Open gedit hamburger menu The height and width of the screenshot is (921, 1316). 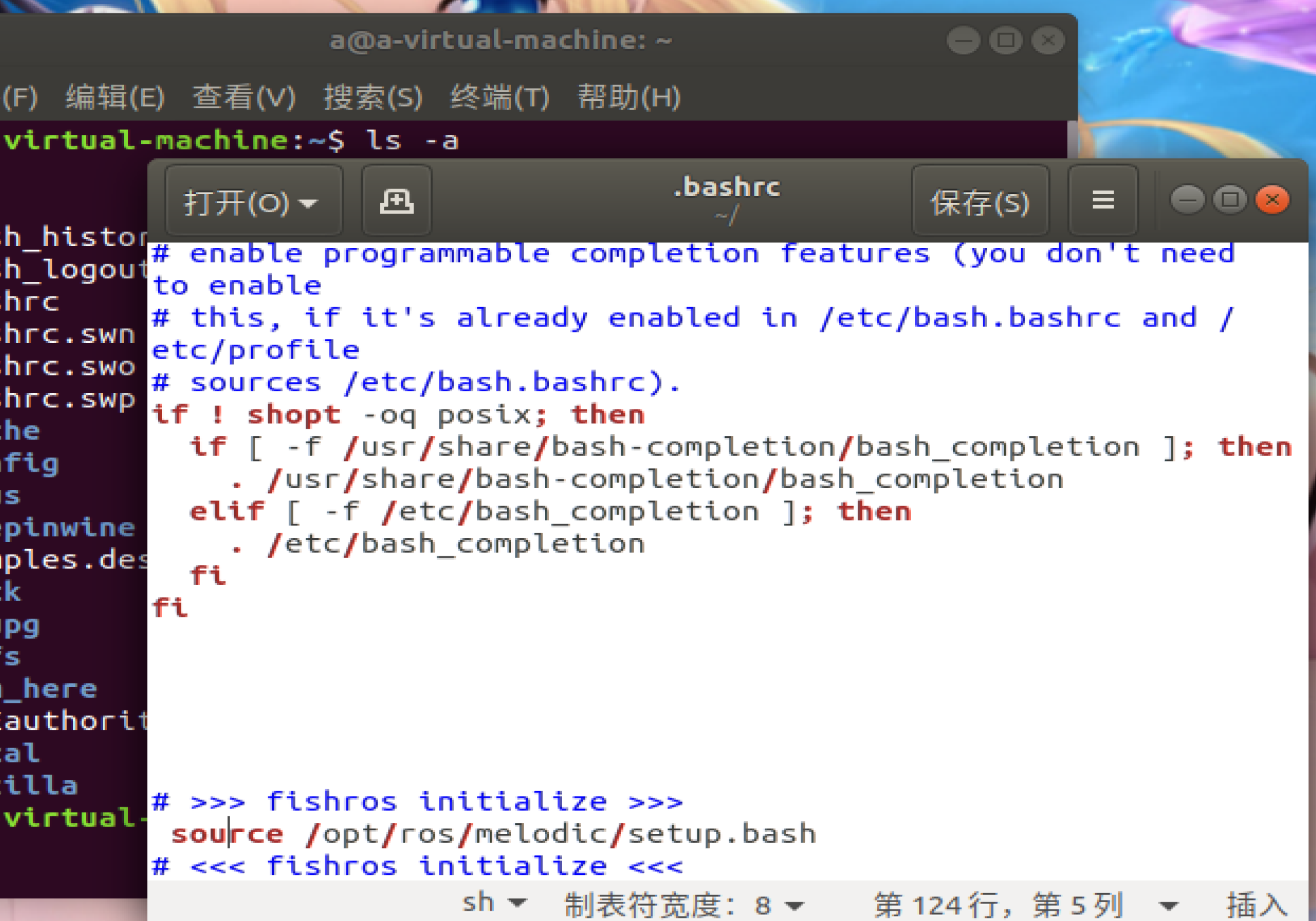click(x=1103, y=200)
